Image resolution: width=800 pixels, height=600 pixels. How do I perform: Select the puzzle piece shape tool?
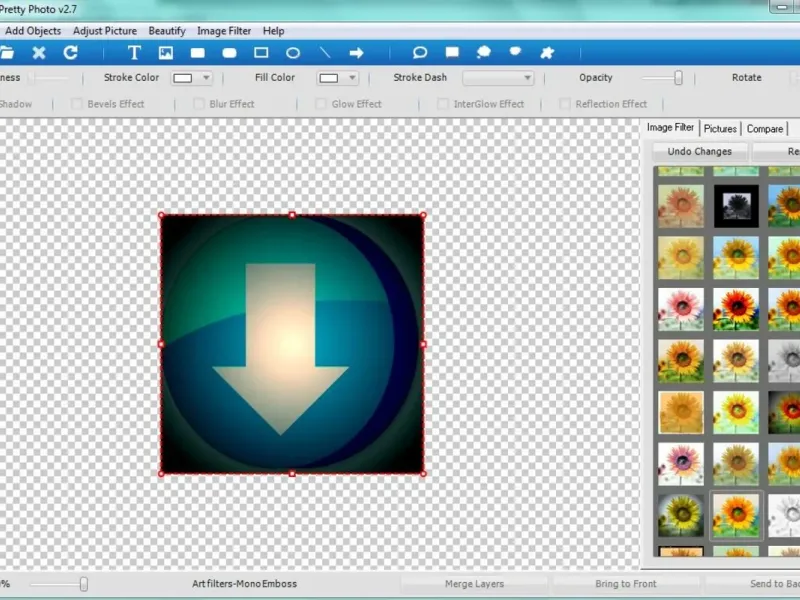coord(547,53)
